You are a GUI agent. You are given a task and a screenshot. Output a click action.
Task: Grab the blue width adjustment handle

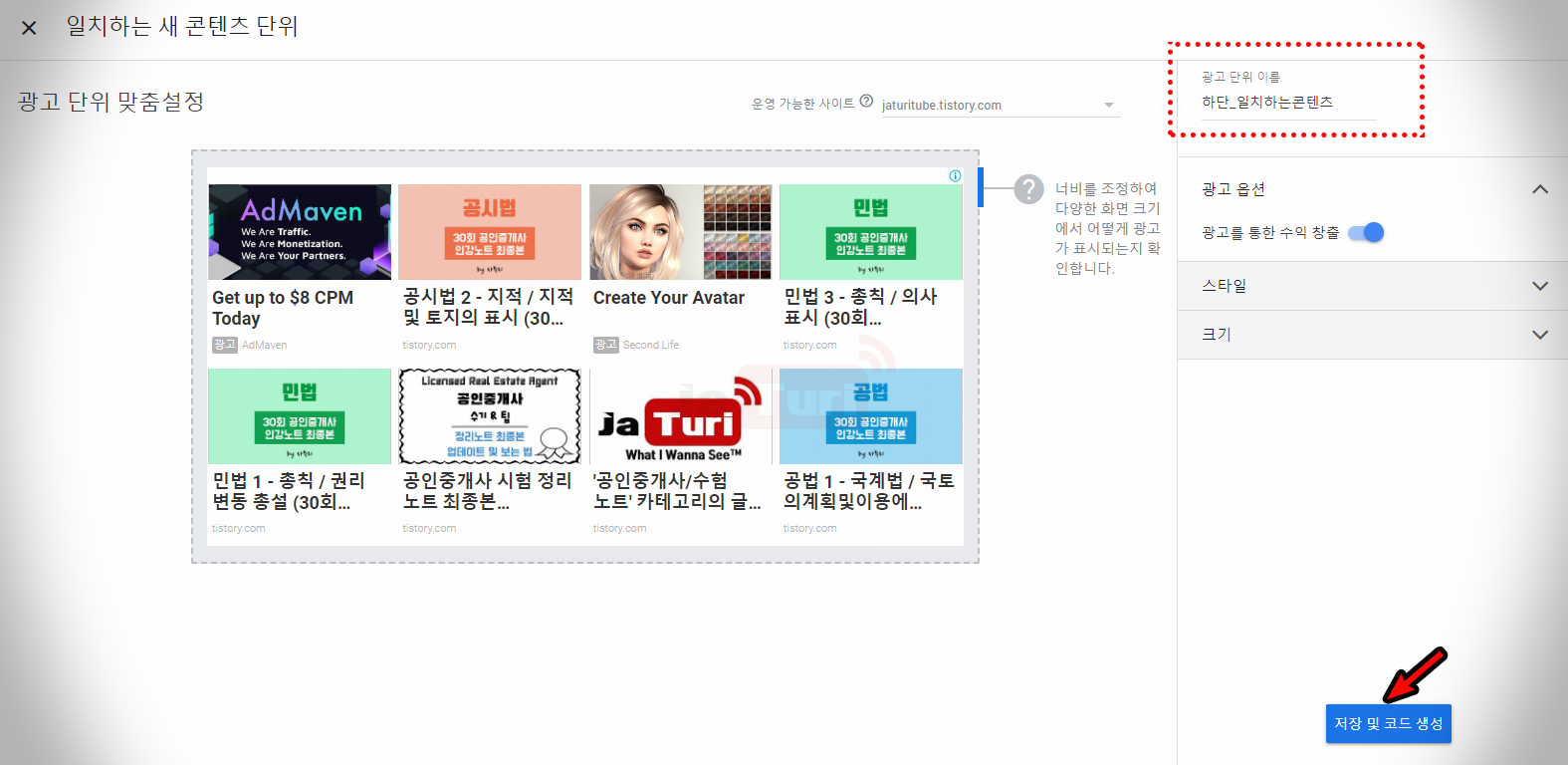981,187
